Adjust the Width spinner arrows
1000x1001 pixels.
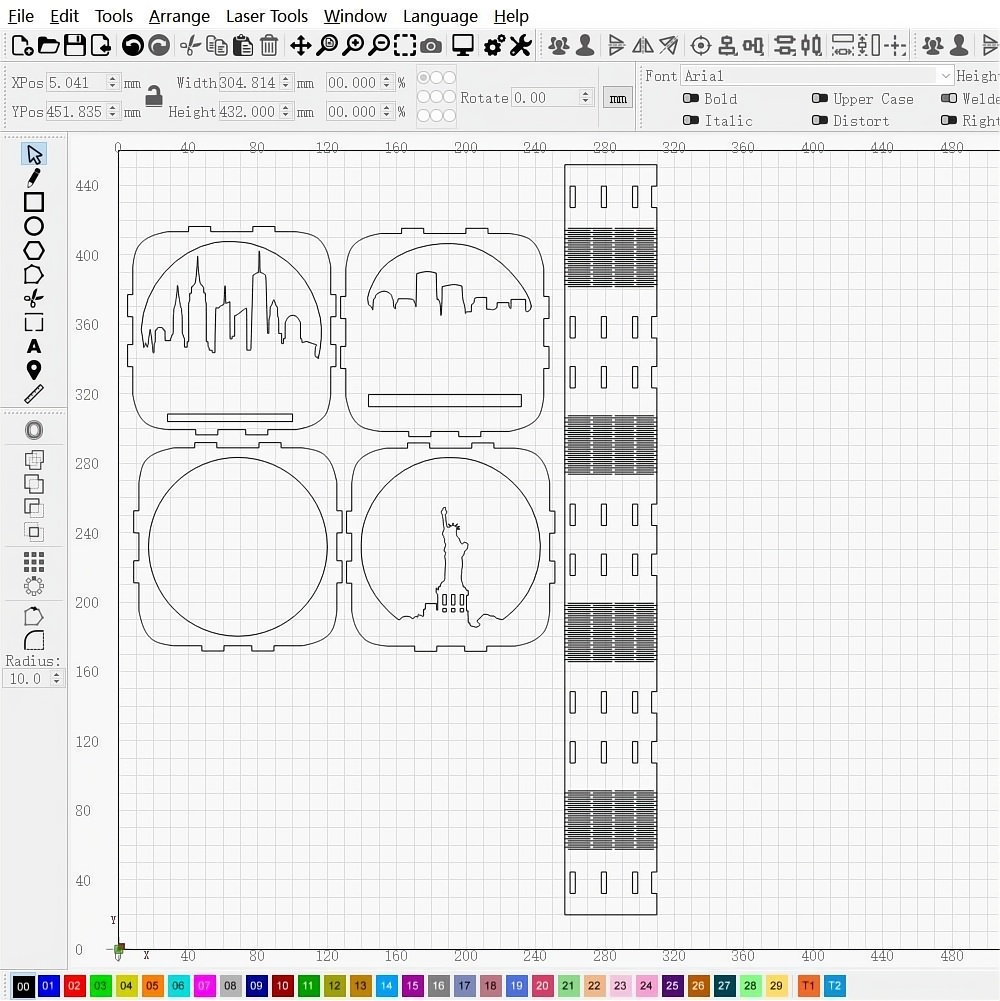tap(285, 82)
